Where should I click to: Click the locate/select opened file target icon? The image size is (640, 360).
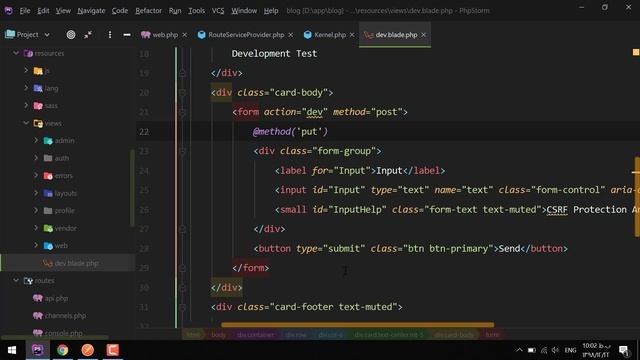pos(71,35)
